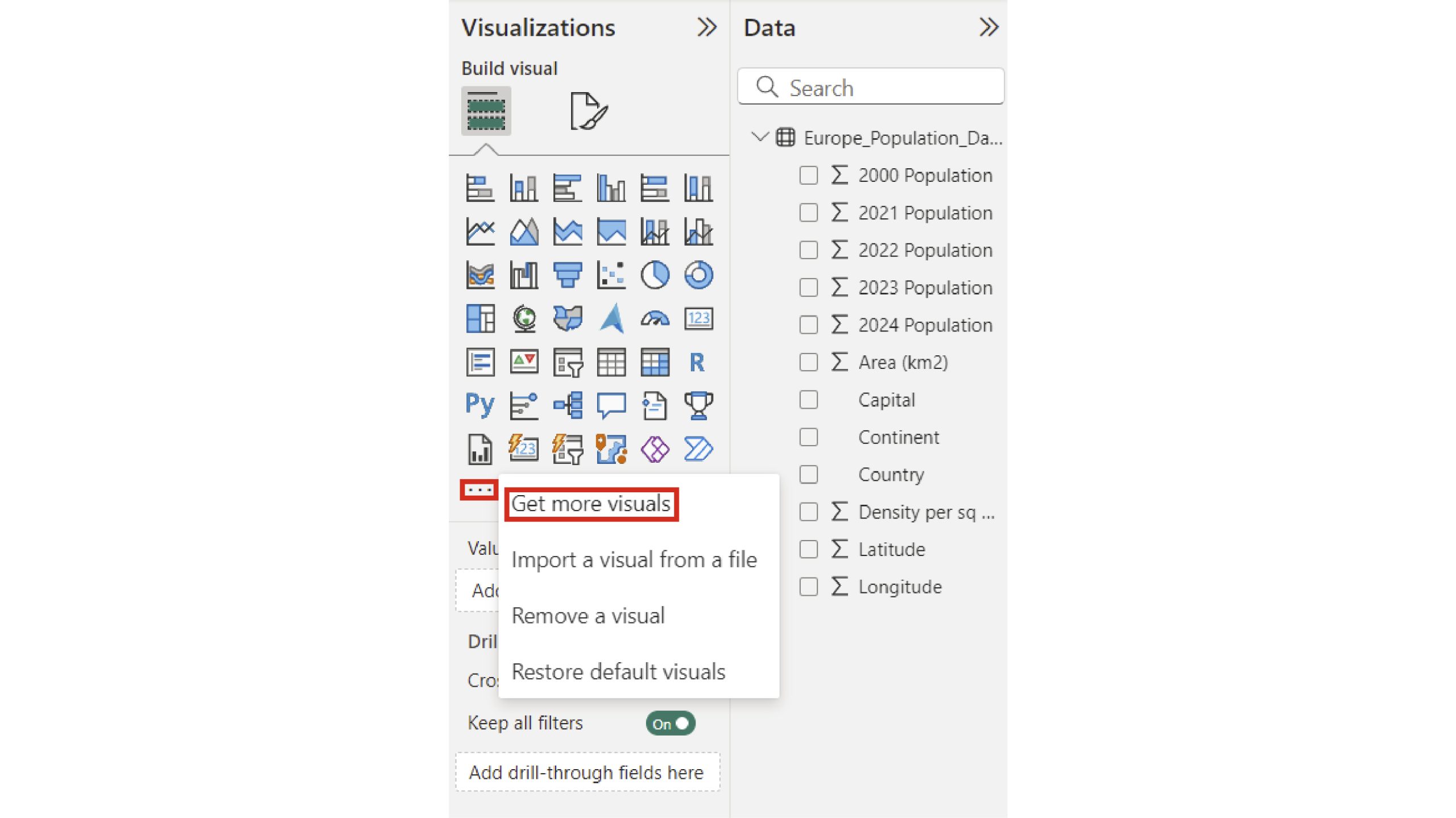Select Import a visual from a file

[x=634, y=558]
